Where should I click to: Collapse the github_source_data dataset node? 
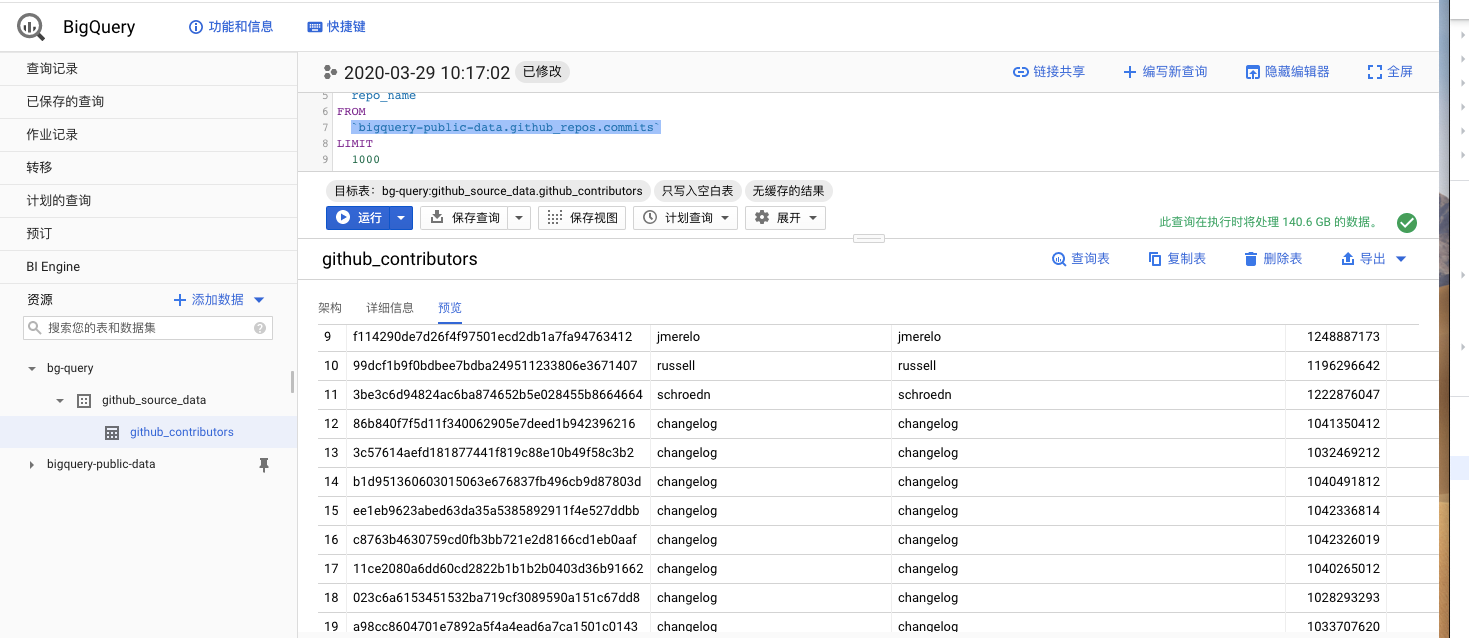60,401
